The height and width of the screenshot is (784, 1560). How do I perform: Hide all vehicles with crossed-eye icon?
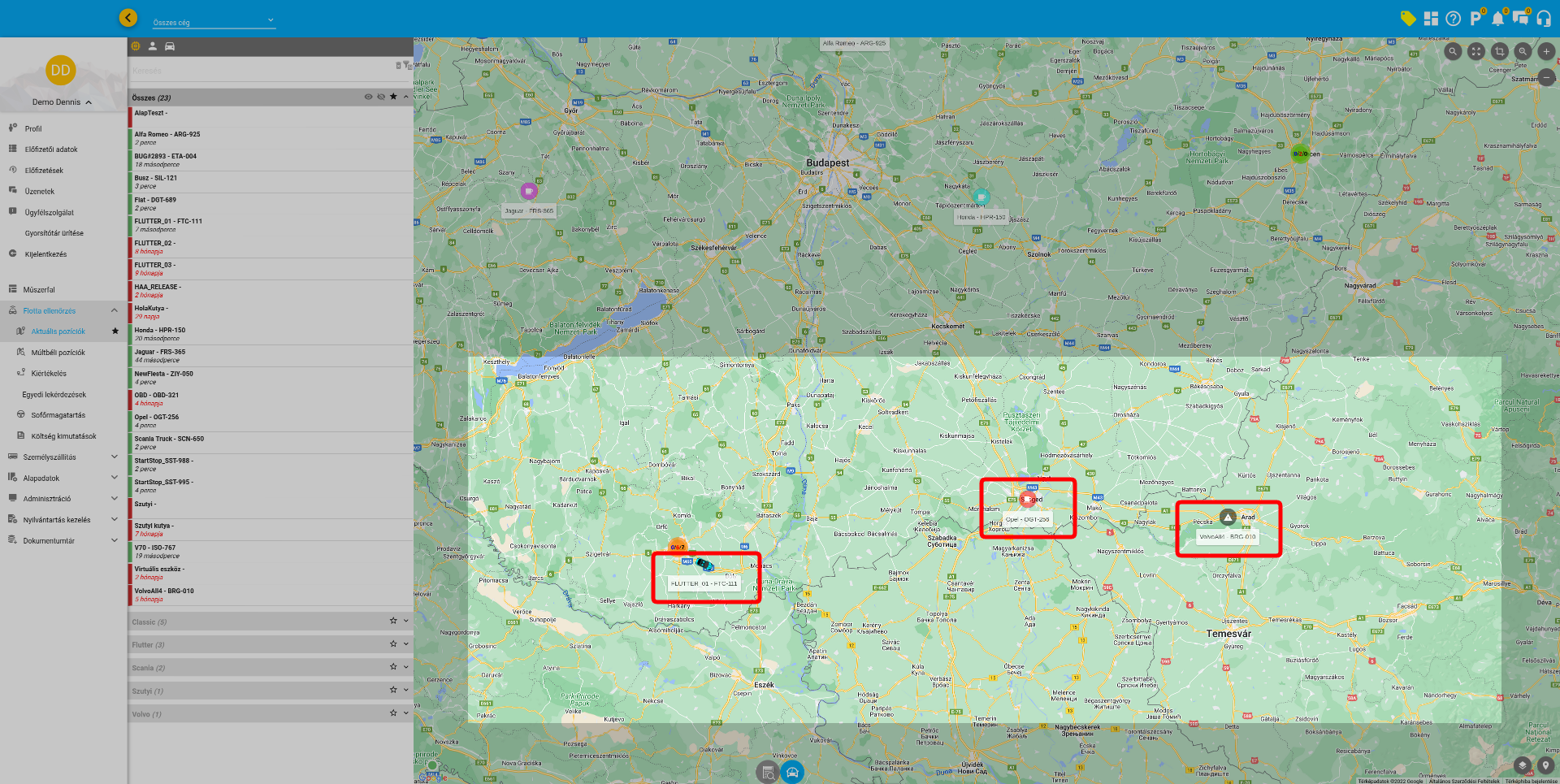pos(381,97)
